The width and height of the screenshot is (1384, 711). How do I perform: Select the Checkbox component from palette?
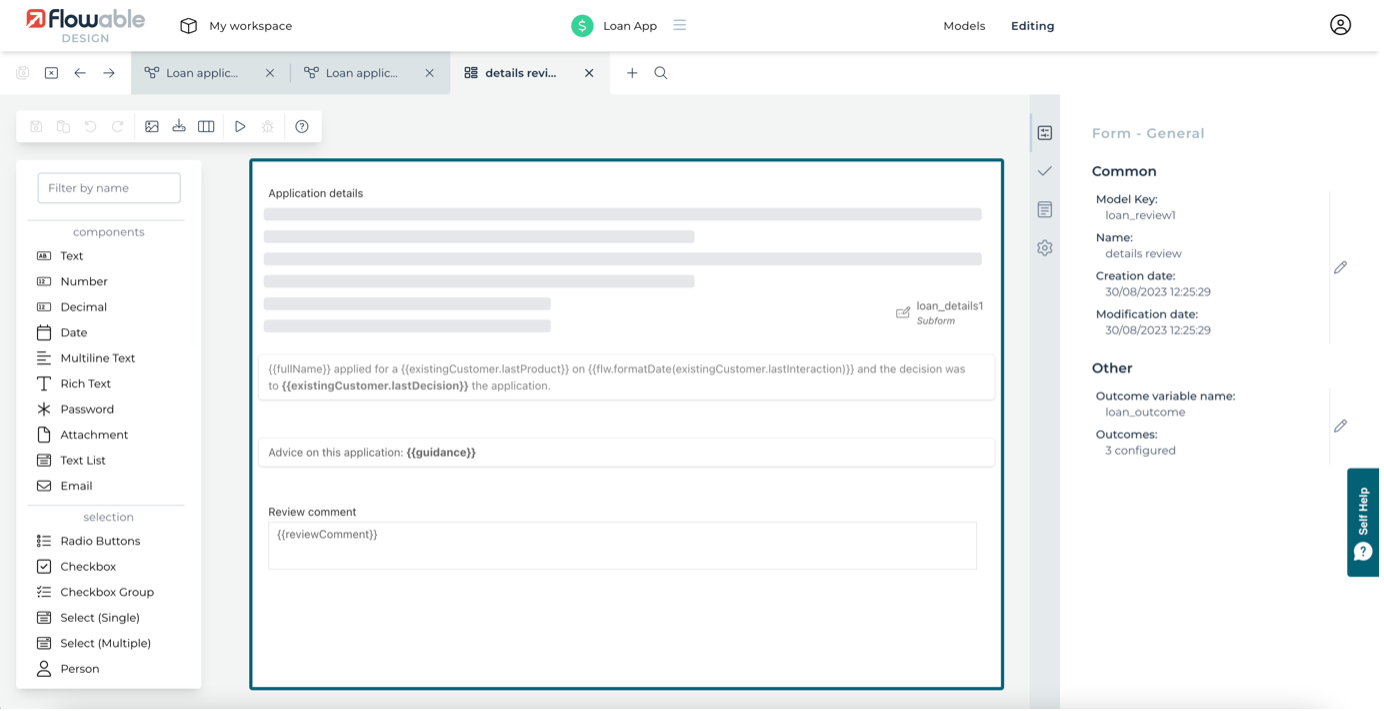point(88,567)
